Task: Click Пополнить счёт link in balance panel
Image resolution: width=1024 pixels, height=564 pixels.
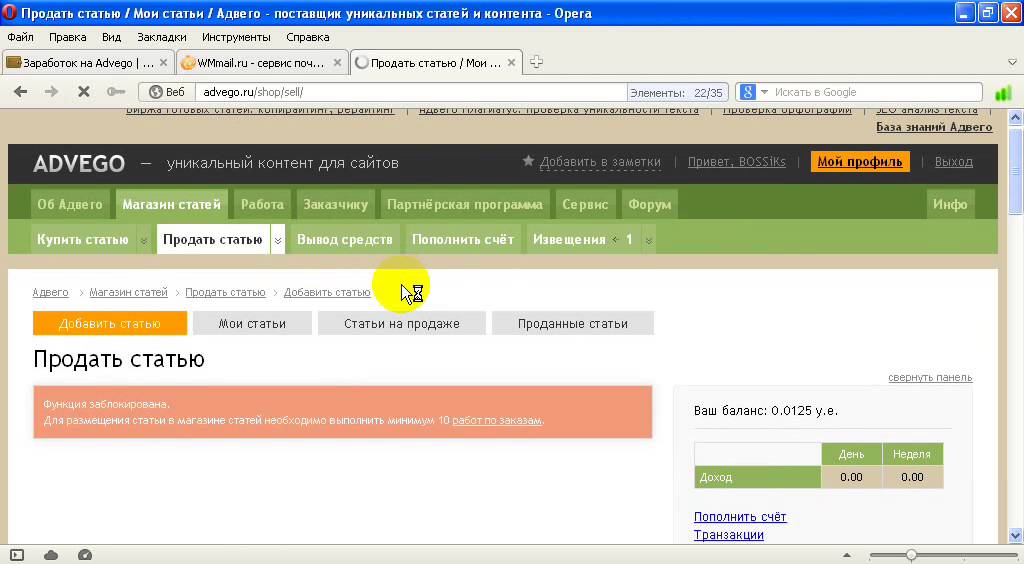Action: [x=740, y=516]
